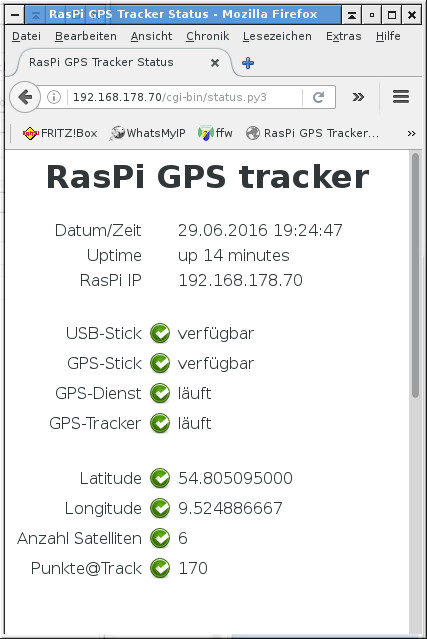Image resolution: width=427 pixels, height=639 pixels.
Task: Click the USB-Stick green check icon
Action: click(160, 333)
